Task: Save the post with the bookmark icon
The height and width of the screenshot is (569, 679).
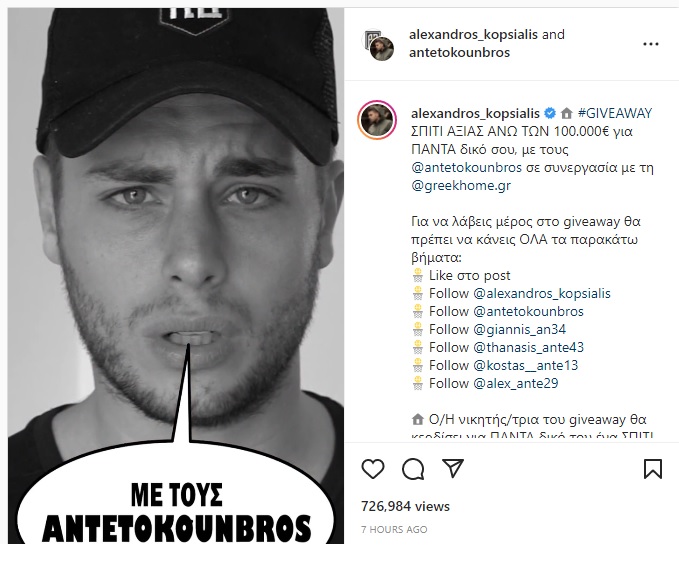Action: click(x=653, y=469)
